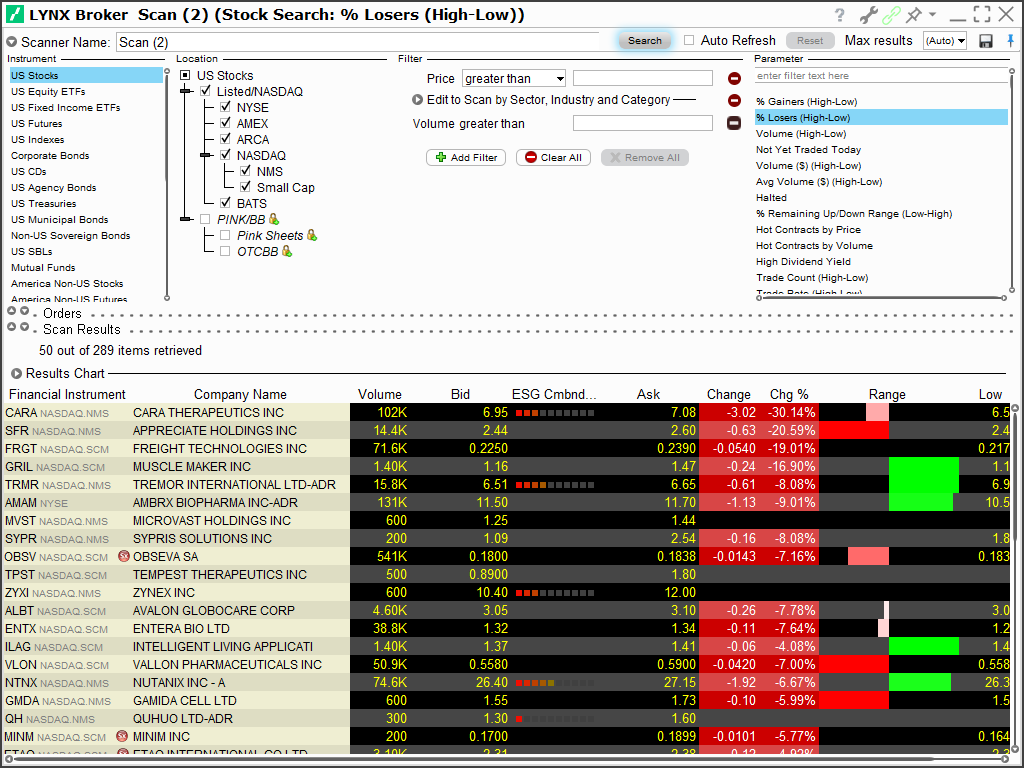Click the pin window icon in title bar
The height and width of the screenshot is (768, 1024).
pyautogui.click(x=914, y=15)
